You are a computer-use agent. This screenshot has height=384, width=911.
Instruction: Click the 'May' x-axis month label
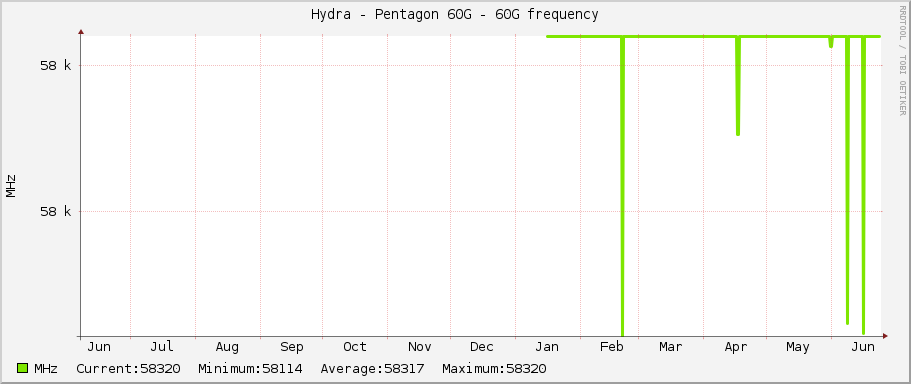pyautogui.click(x=798, y=347)
